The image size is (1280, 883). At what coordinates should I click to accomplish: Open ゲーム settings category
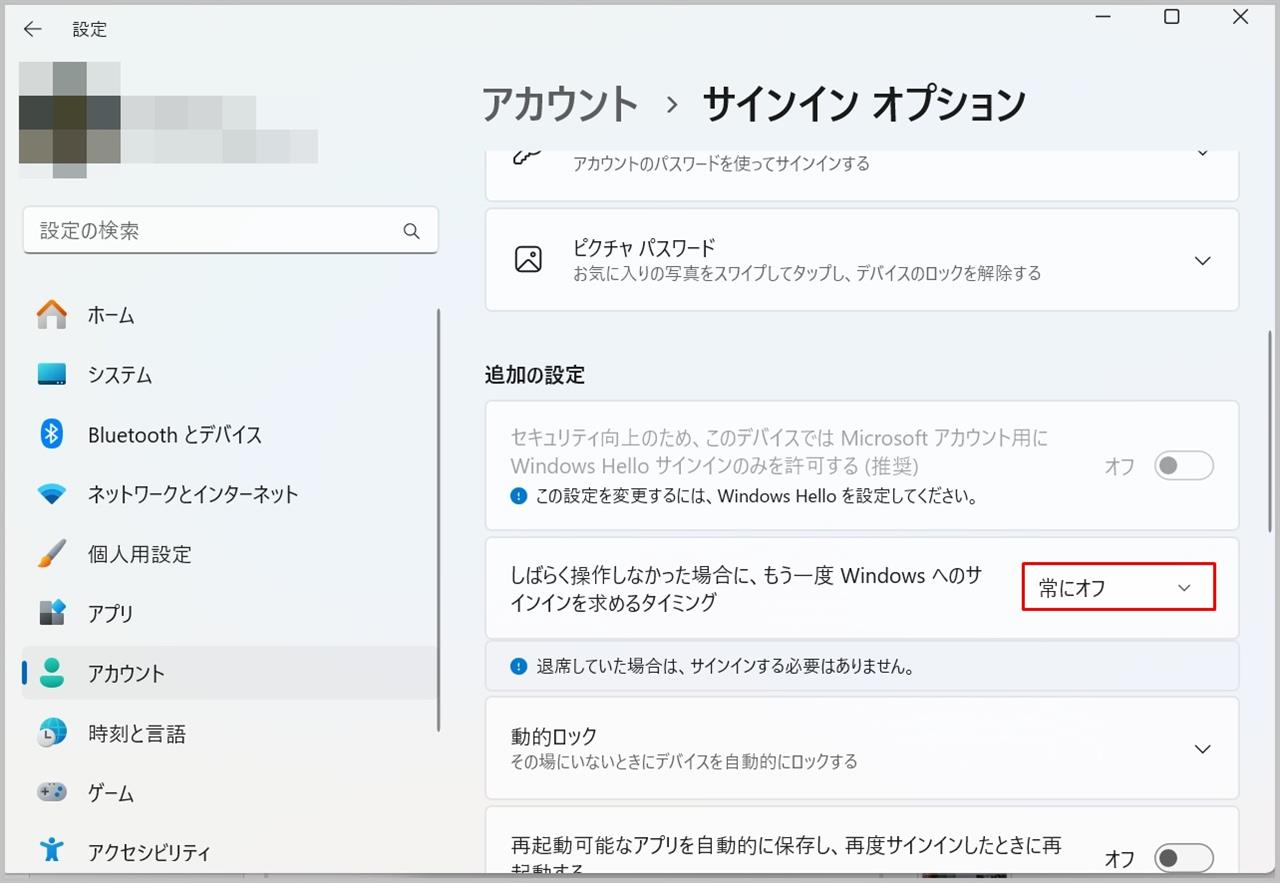click(x=229, y=792)
